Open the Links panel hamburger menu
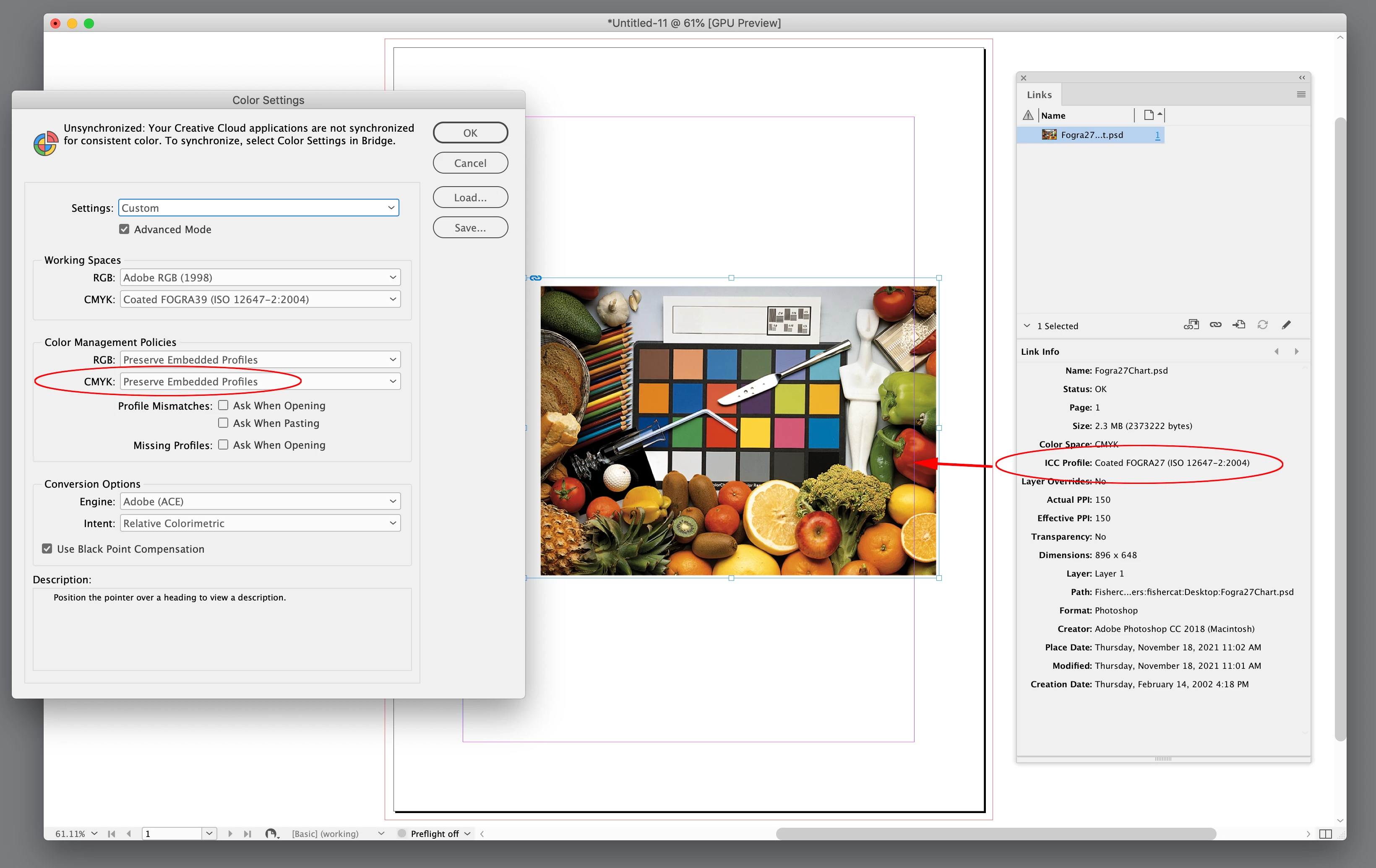1376x868 pixels. click(1301, 95)
